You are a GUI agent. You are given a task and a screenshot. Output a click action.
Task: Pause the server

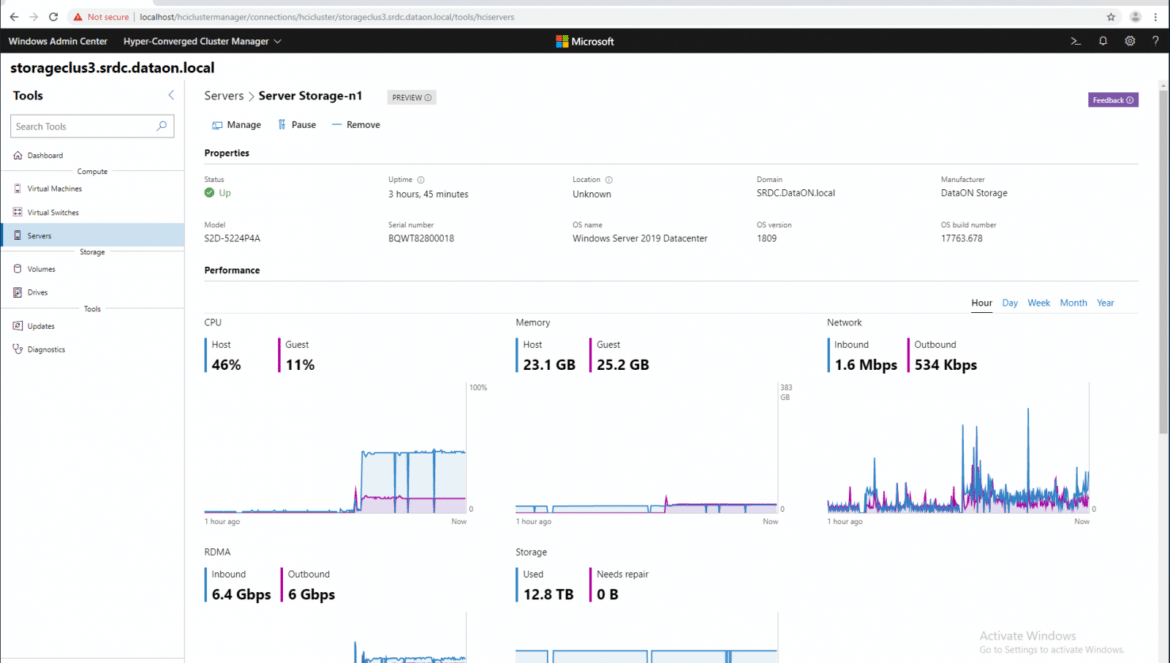(297, 125)
